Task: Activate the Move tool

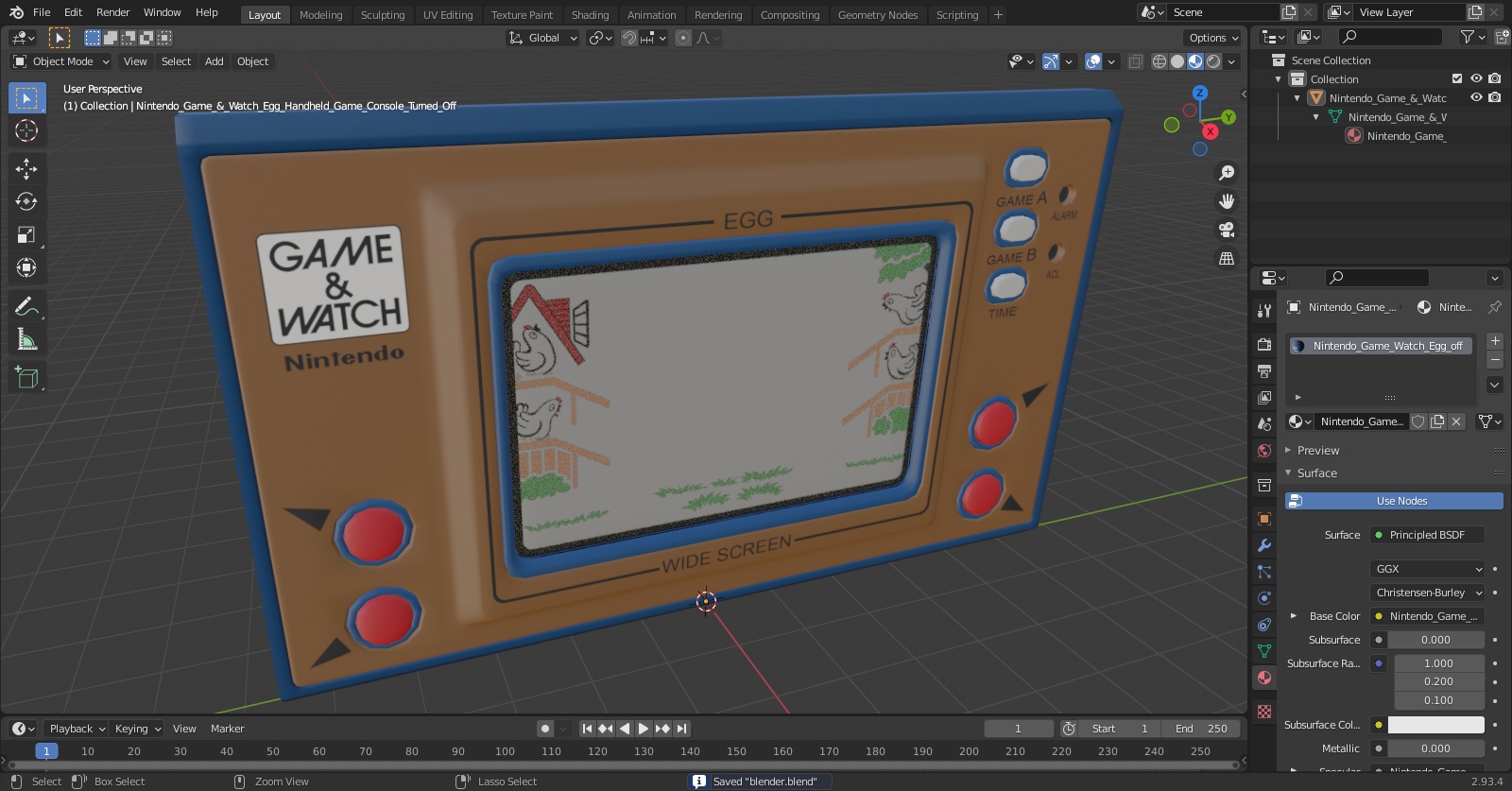Action: (26, 169)
